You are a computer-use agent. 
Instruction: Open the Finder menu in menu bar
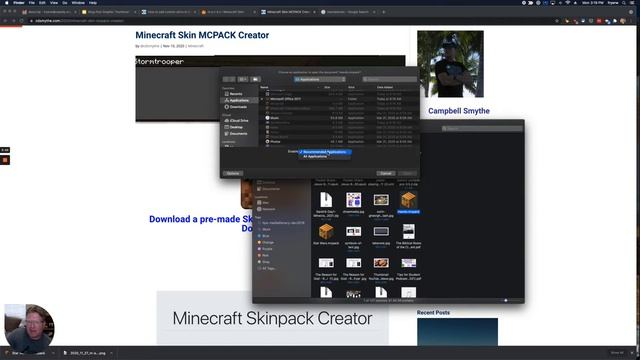pos(19,3)
